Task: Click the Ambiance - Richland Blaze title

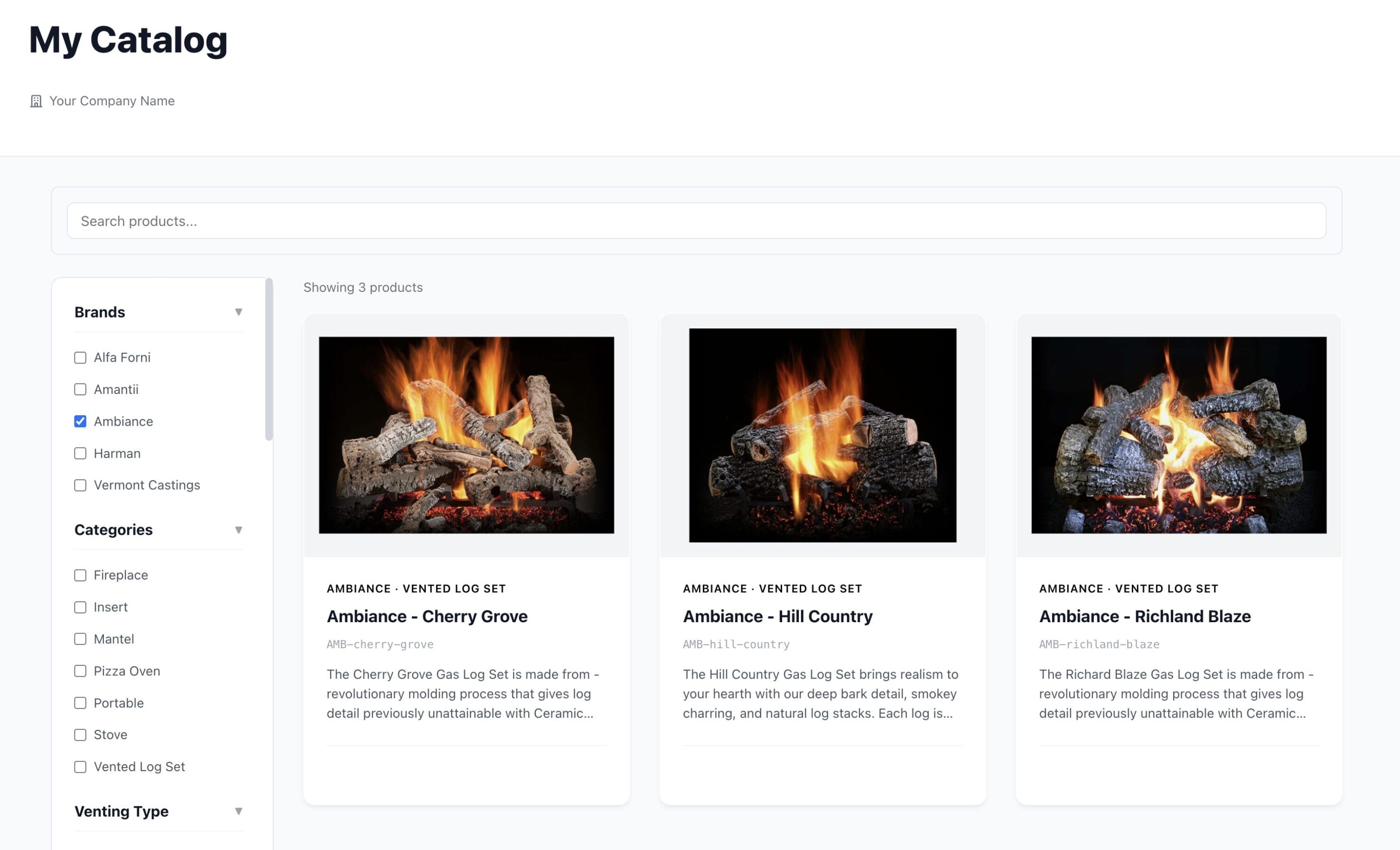Action: (x=1144, y=616)
